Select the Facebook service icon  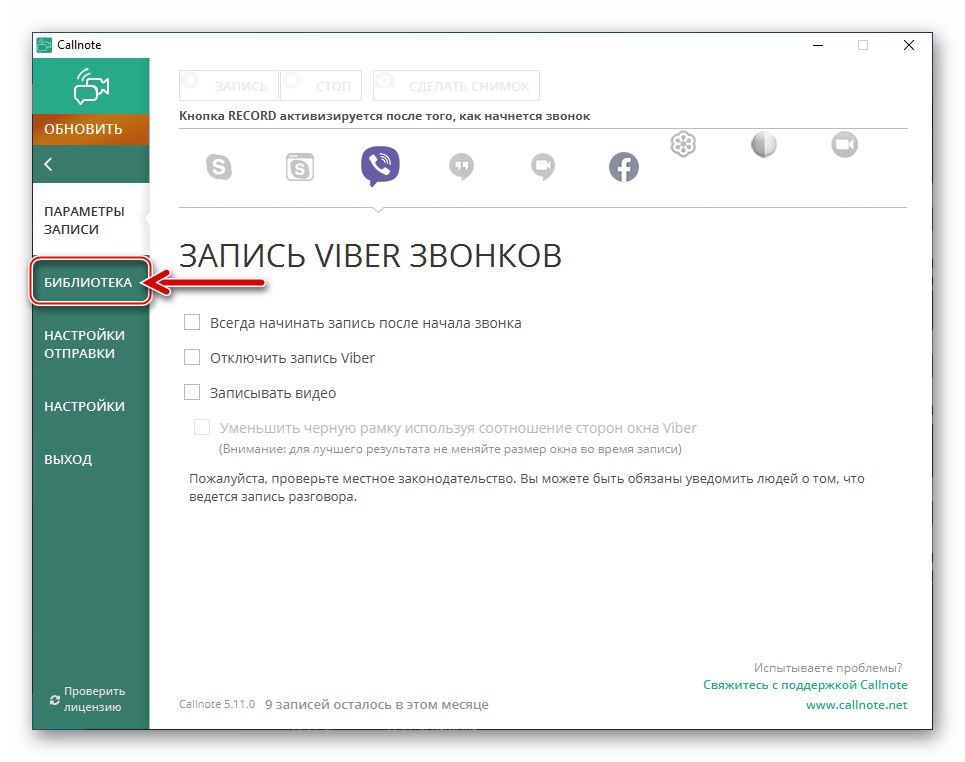point(624,167)
